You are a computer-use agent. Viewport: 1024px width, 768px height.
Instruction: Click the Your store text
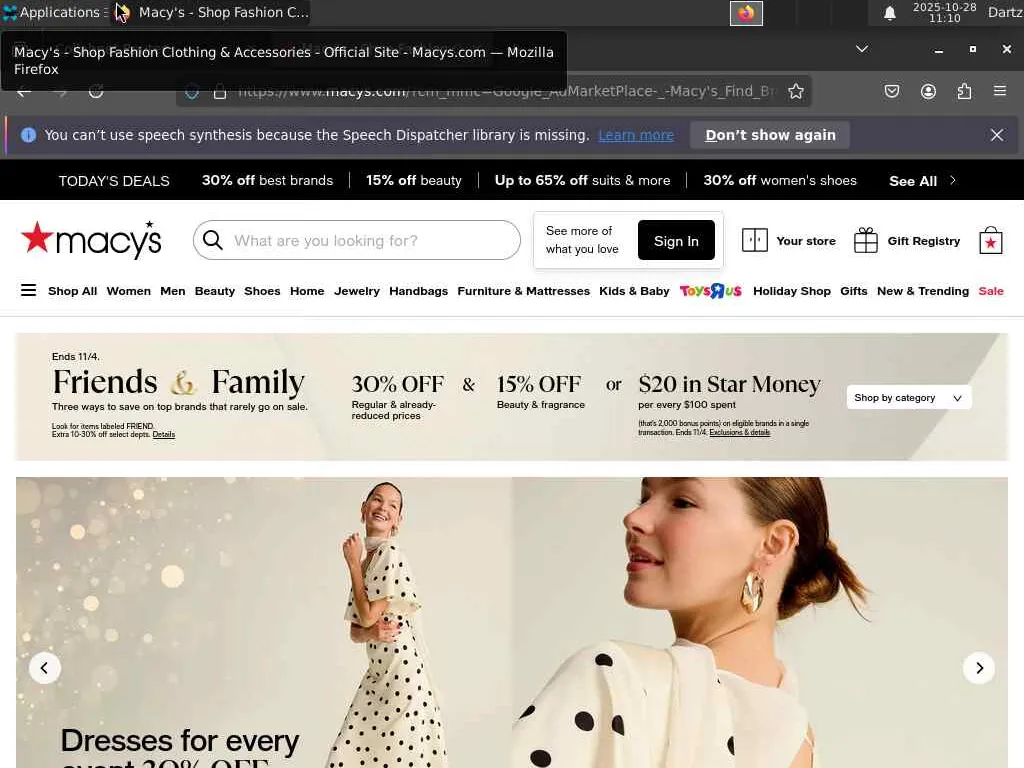(x=805, y=241)
